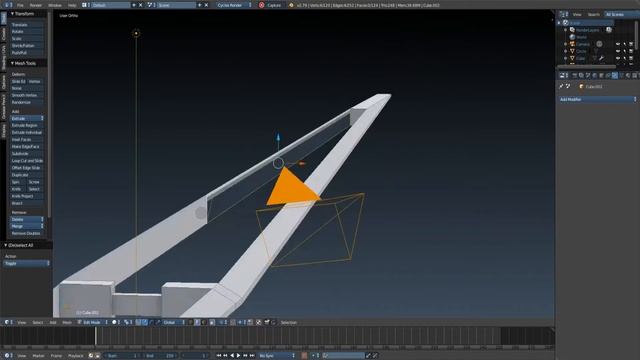This screenshot has width=640, height=360.
Task: Click the RenderLayers icon in outliner
Action: pyautogui.click(x=572, y=30)
